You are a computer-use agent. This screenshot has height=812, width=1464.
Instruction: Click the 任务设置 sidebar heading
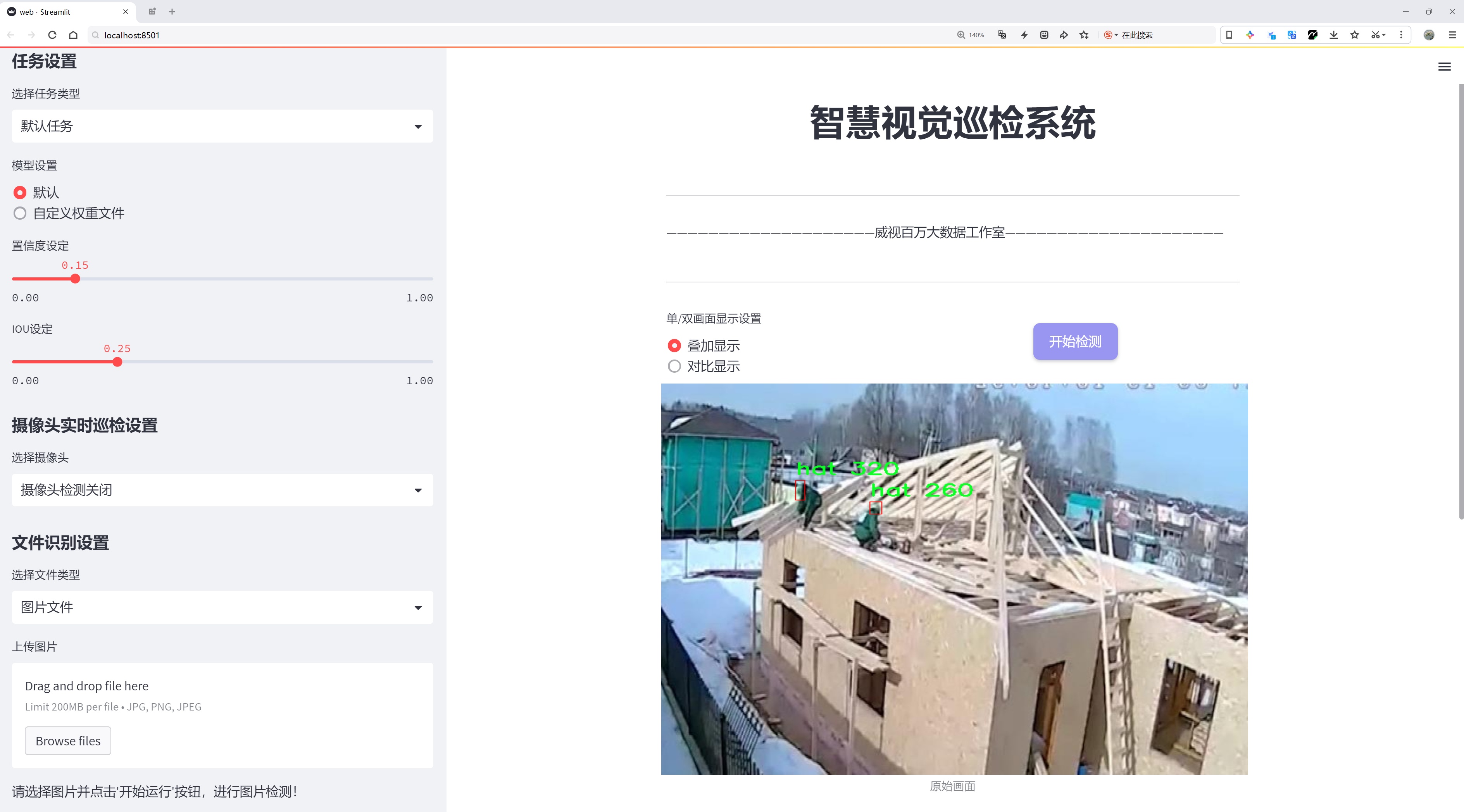tap(44, 61)
